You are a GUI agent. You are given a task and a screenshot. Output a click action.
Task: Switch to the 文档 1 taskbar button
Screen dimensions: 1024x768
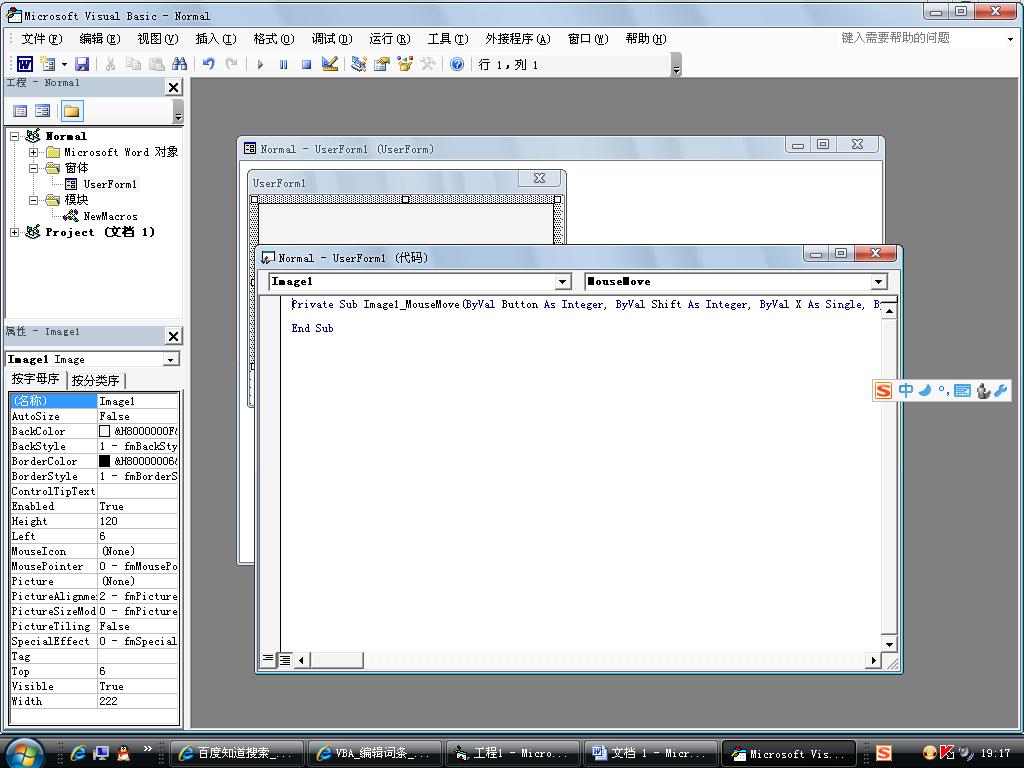pyautogui.click(x=650, y=753)
